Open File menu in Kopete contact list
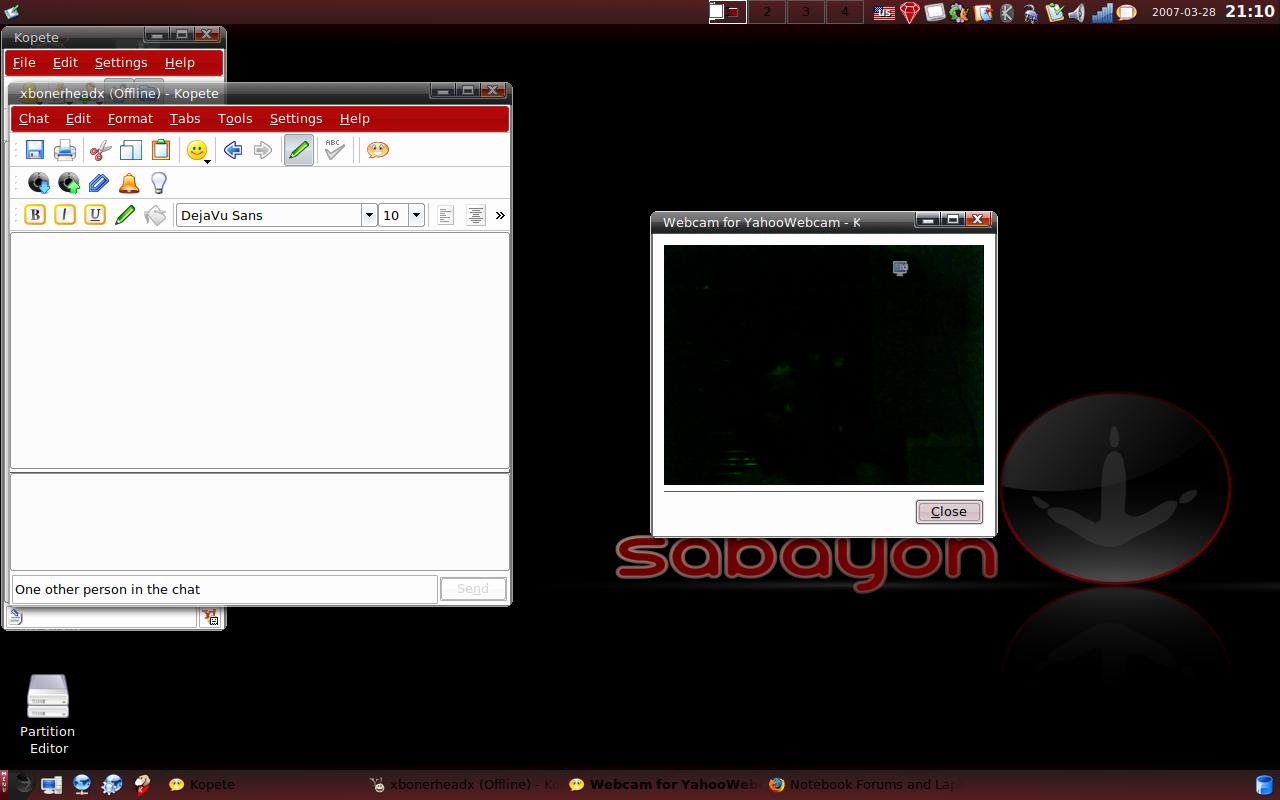This screenshot has height=800, width=1280. click(x=24, y=62)
